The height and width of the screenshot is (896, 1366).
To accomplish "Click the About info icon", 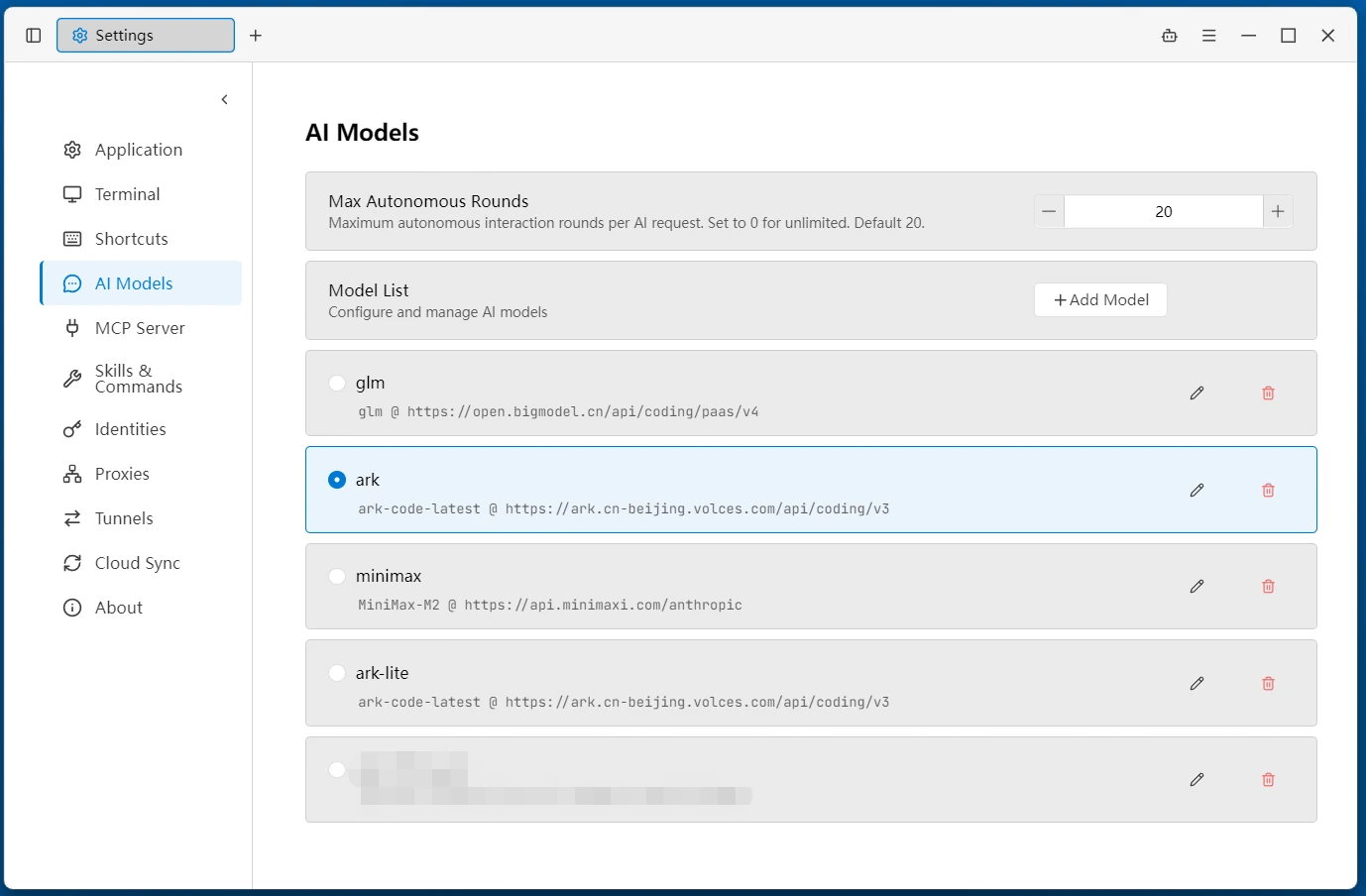I will pyautogui.click(x=72, y=608).
